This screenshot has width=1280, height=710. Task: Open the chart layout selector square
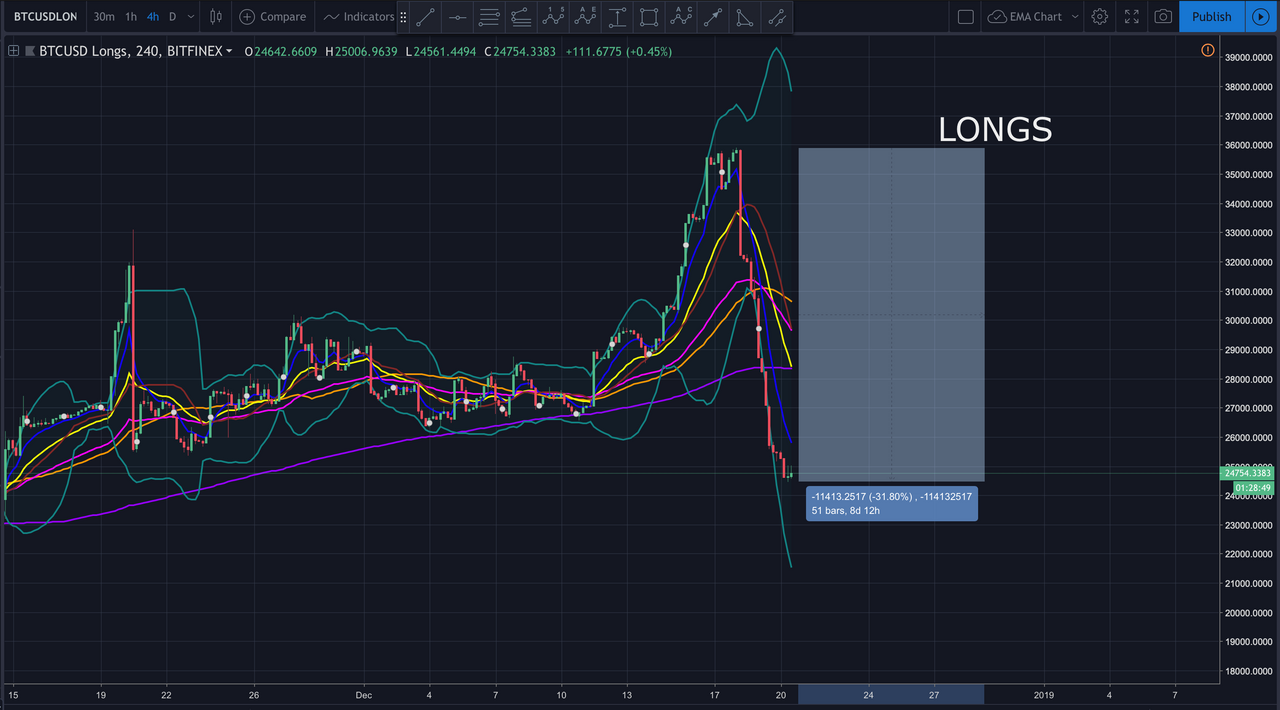point(965,16)
